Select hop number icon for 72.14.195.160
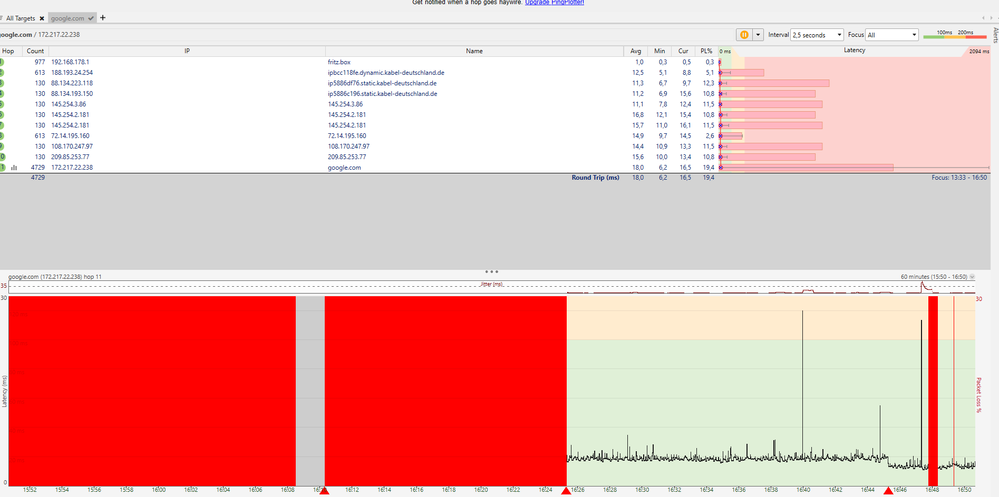This screenshot has height=497, width=999. pyautogui.click(x=2, y=136)
